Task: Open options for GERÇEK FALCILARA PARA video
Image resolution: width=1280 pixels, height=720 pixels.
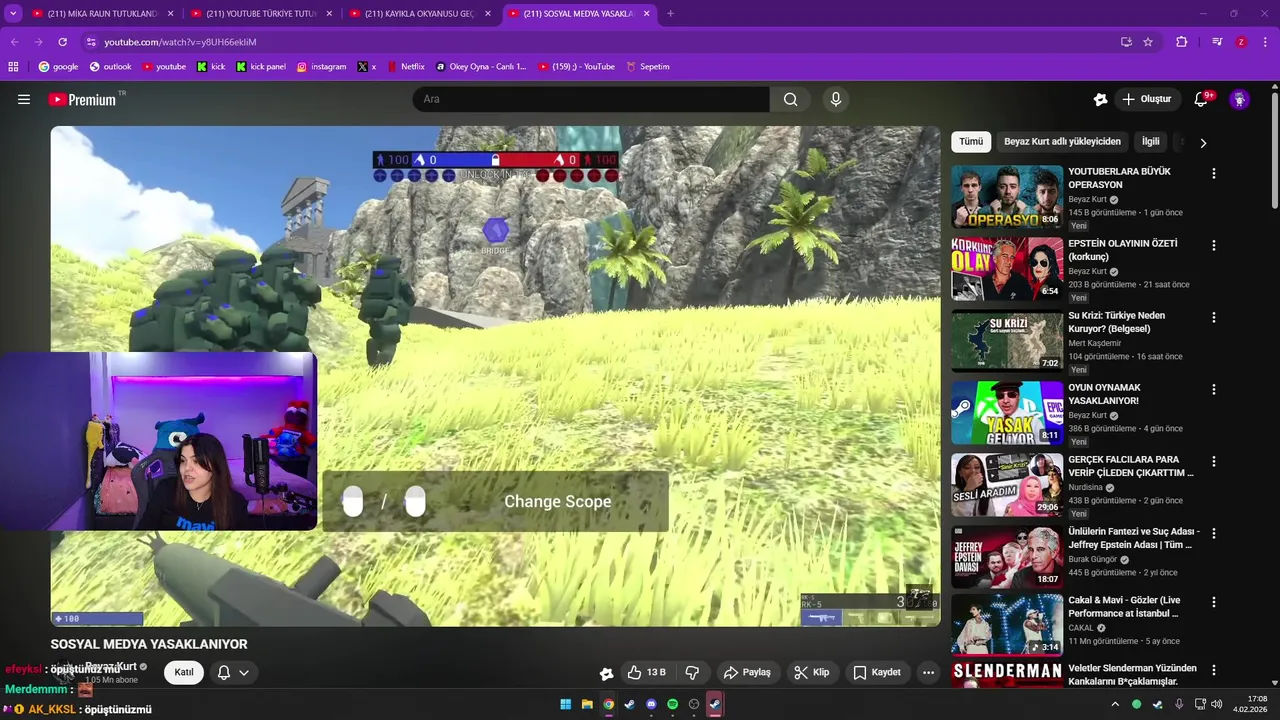Action: (1214, 461)
